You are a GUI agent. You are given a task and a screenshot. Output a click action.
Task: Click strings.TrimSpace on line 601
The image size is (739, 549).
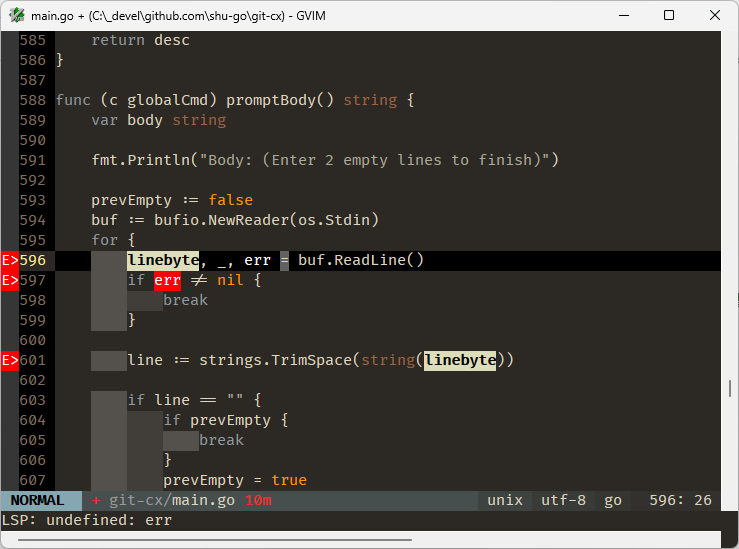coord(275,361)
